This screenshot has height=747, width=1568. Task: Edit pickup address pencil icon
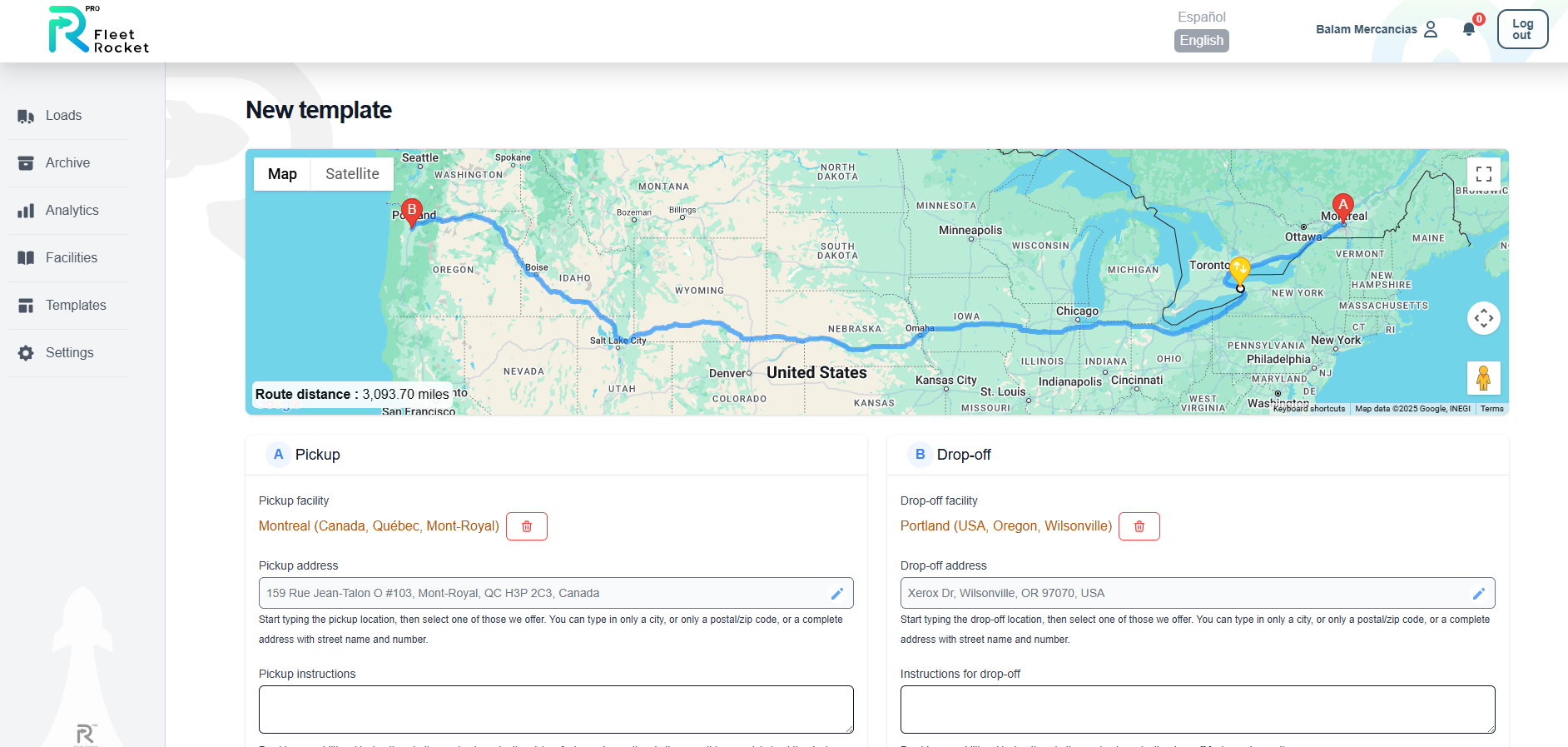pyautogui.click(x=837, y=594)
